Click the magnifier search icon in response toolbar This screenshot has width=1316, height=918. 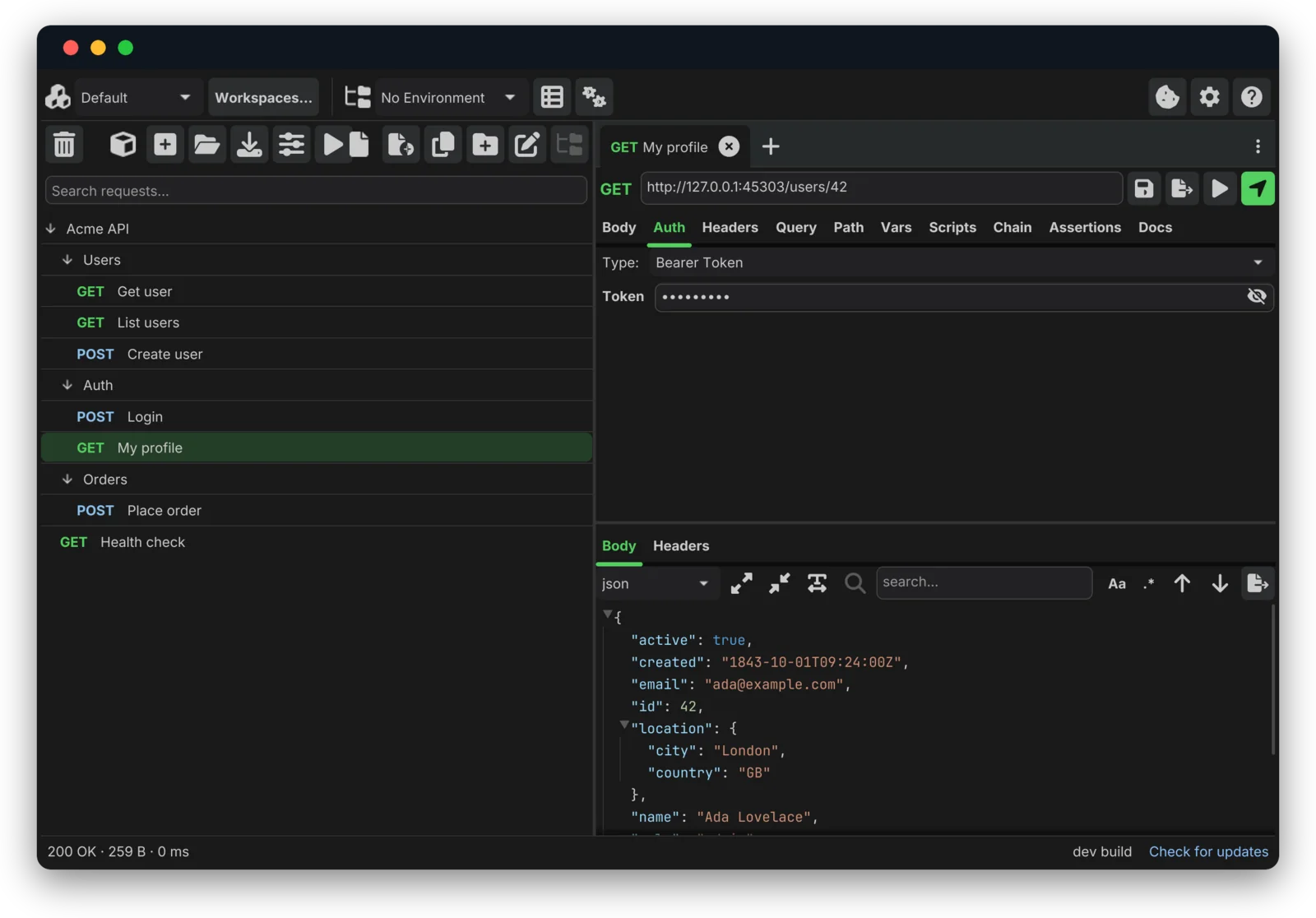[x=855, y=583]
